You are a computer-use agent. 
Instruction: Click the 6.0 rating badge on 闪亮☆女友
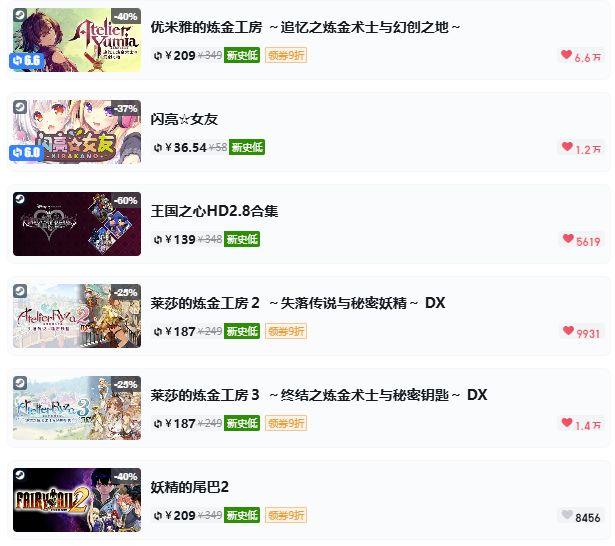coord(27,153)
